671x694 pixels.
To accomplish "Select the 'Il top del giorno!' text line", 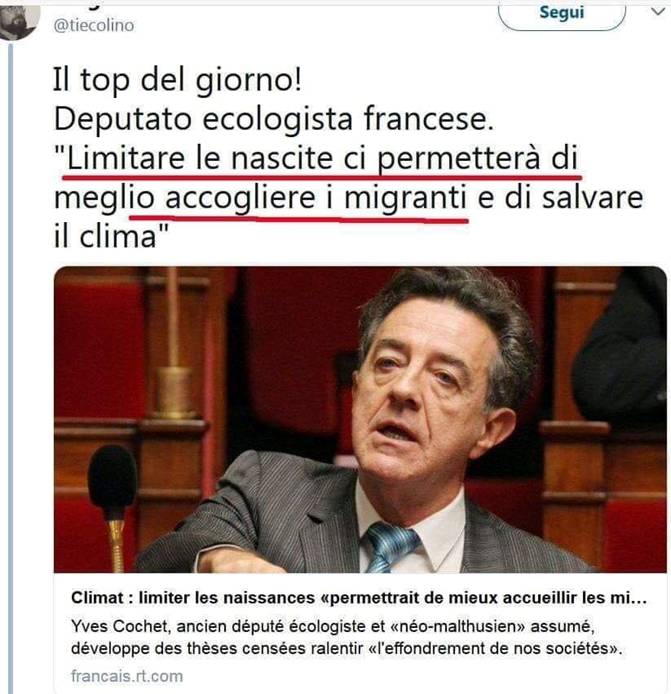I will (x=177, y=81).
